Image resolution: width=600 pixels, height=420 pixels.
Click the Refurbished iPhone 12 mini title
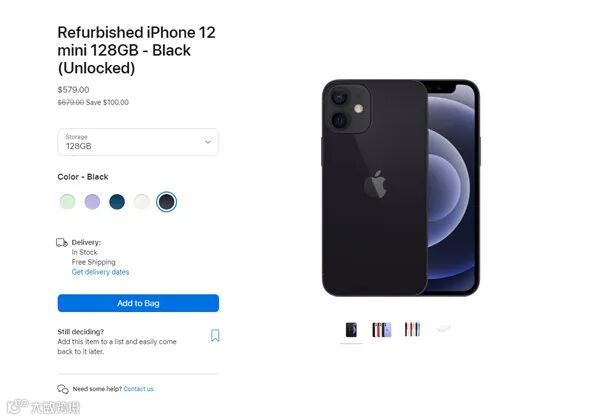(136, 50)
